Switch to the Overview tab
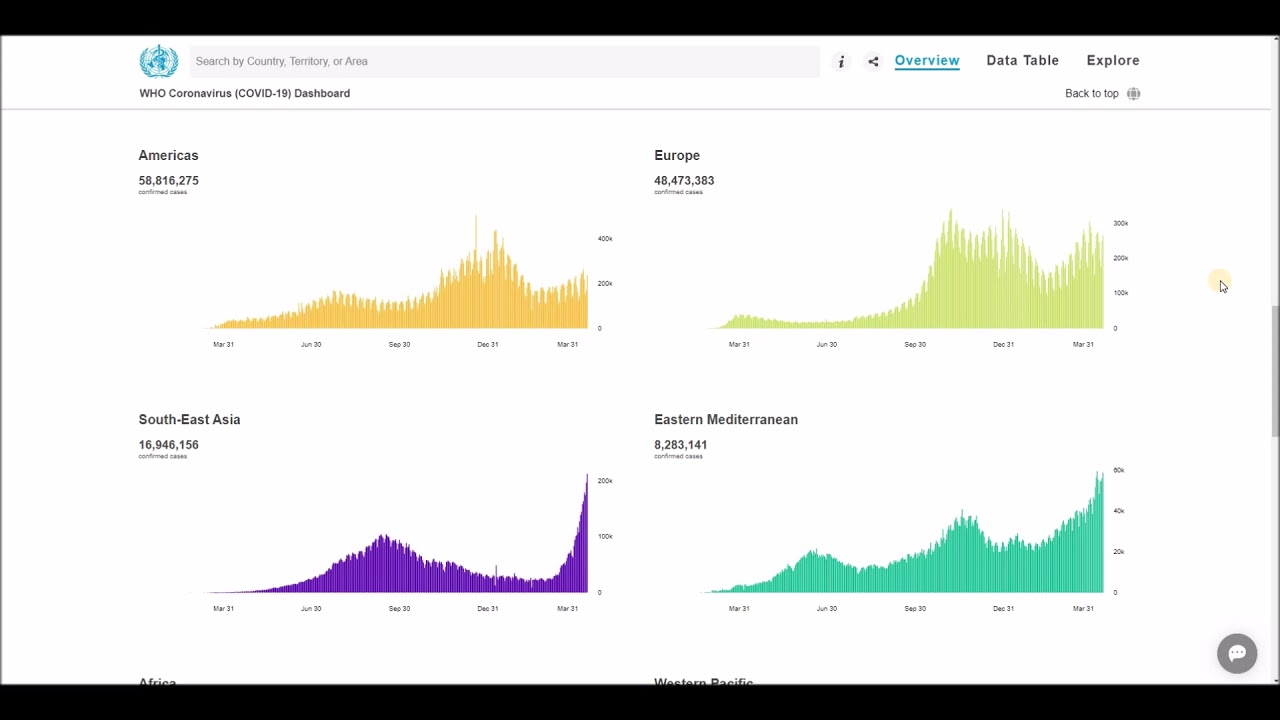The width and height of the screenshot is (1280, 720). pyautogui.click(x=927, y=61)
